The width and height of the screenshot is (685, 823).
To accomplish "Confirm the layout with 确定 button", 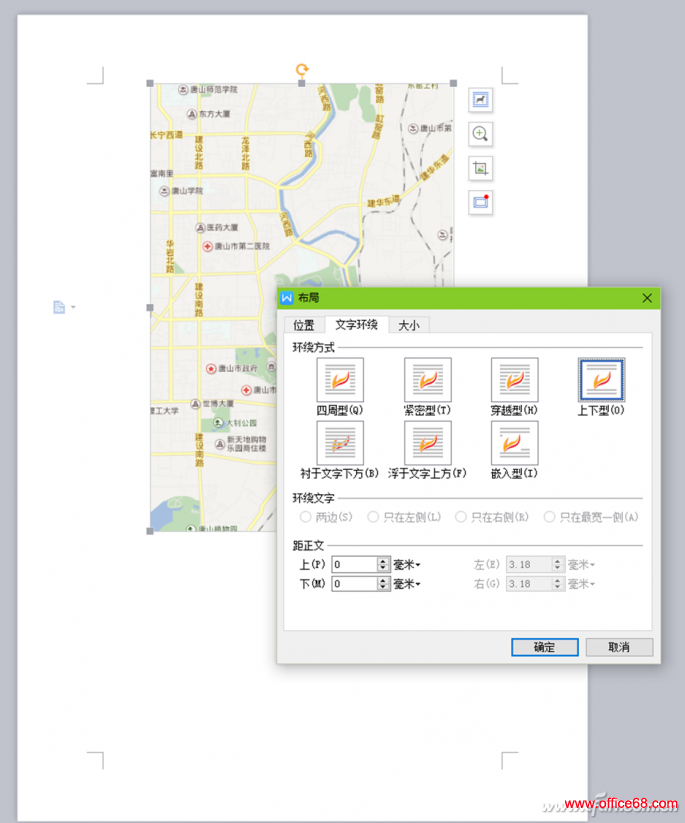I will 545,647.
